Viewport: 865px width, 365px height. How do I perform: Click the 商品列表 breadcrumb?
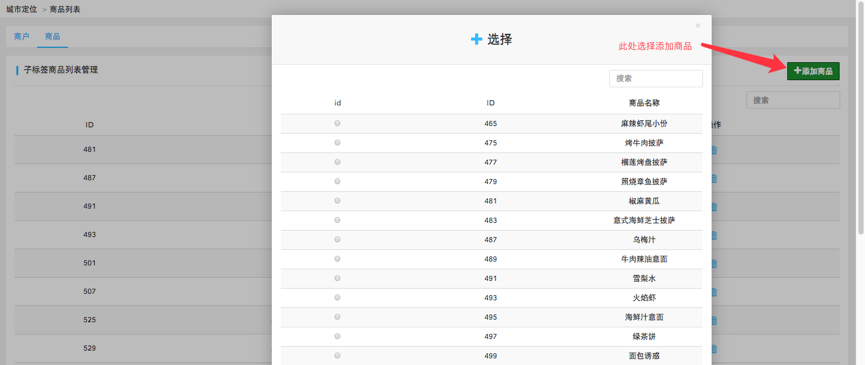(65, 9)
